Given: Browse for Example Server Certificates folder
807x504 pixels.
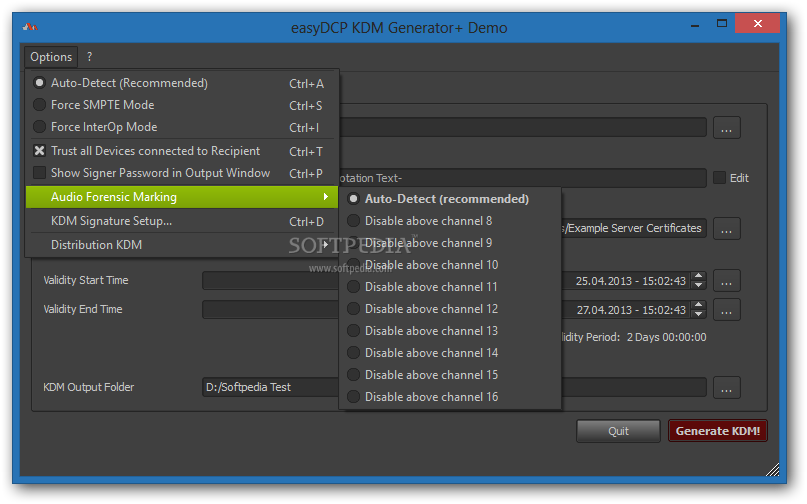Looking at the screenshot, I should click(726, 229).
